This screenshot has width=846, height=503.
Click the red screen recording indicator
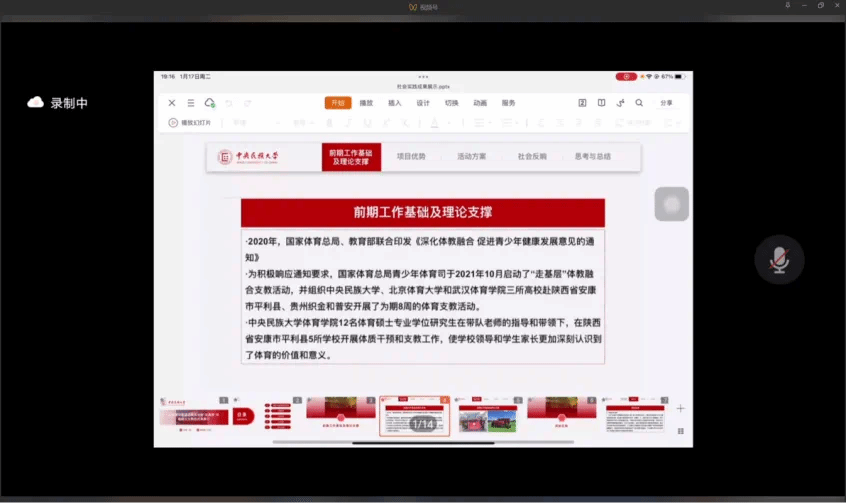pos(626,76)
